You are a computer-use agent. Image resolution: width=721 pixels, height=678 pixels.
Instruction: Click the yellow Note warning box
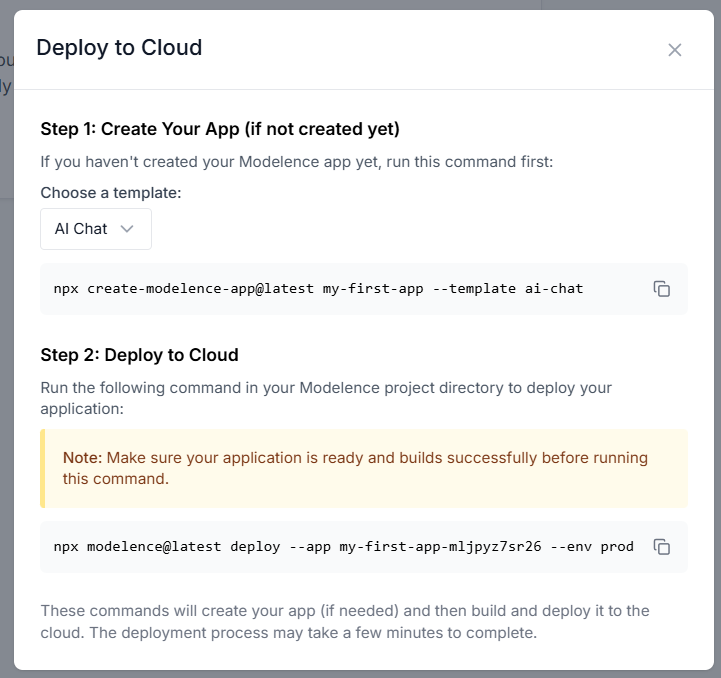364,468
